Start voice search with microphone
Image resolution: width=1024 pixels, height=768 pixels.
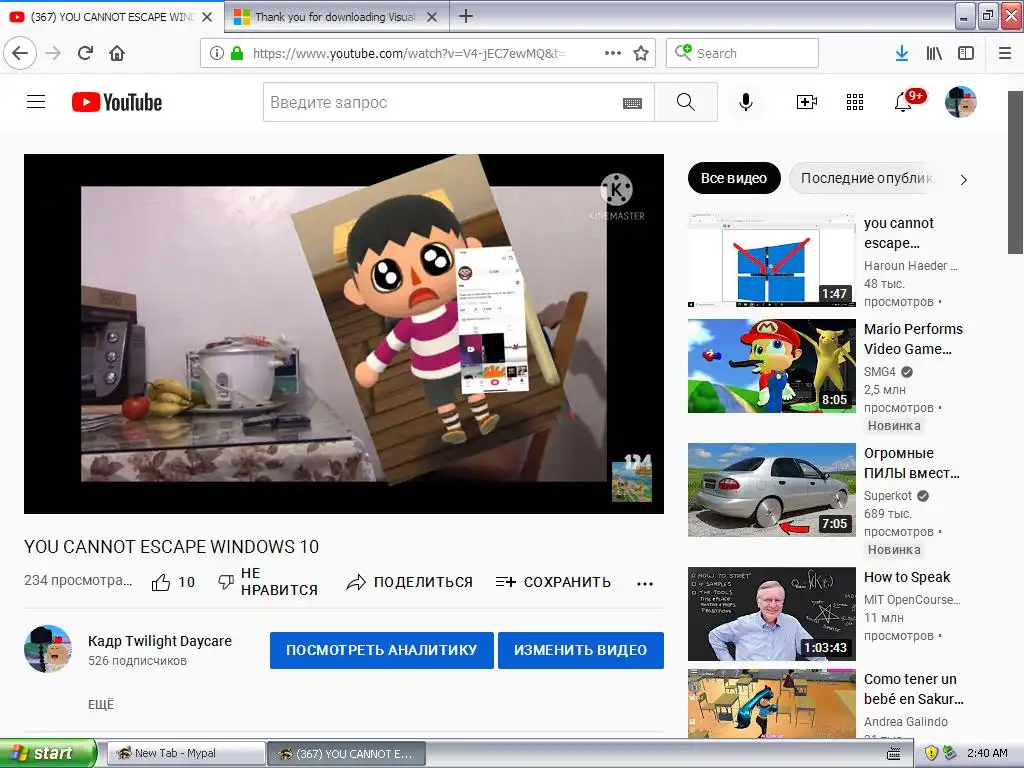pyautogui.click(x=746, y=102)
